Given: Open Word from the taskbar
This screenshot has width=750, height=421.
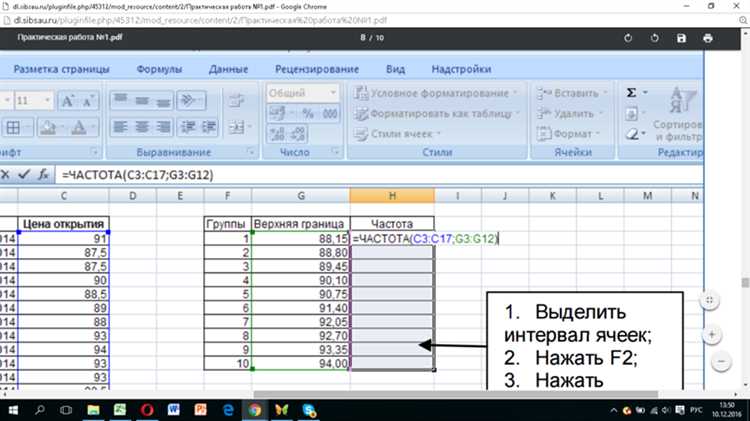Looking at the screenshot, I should pos(174,410).
